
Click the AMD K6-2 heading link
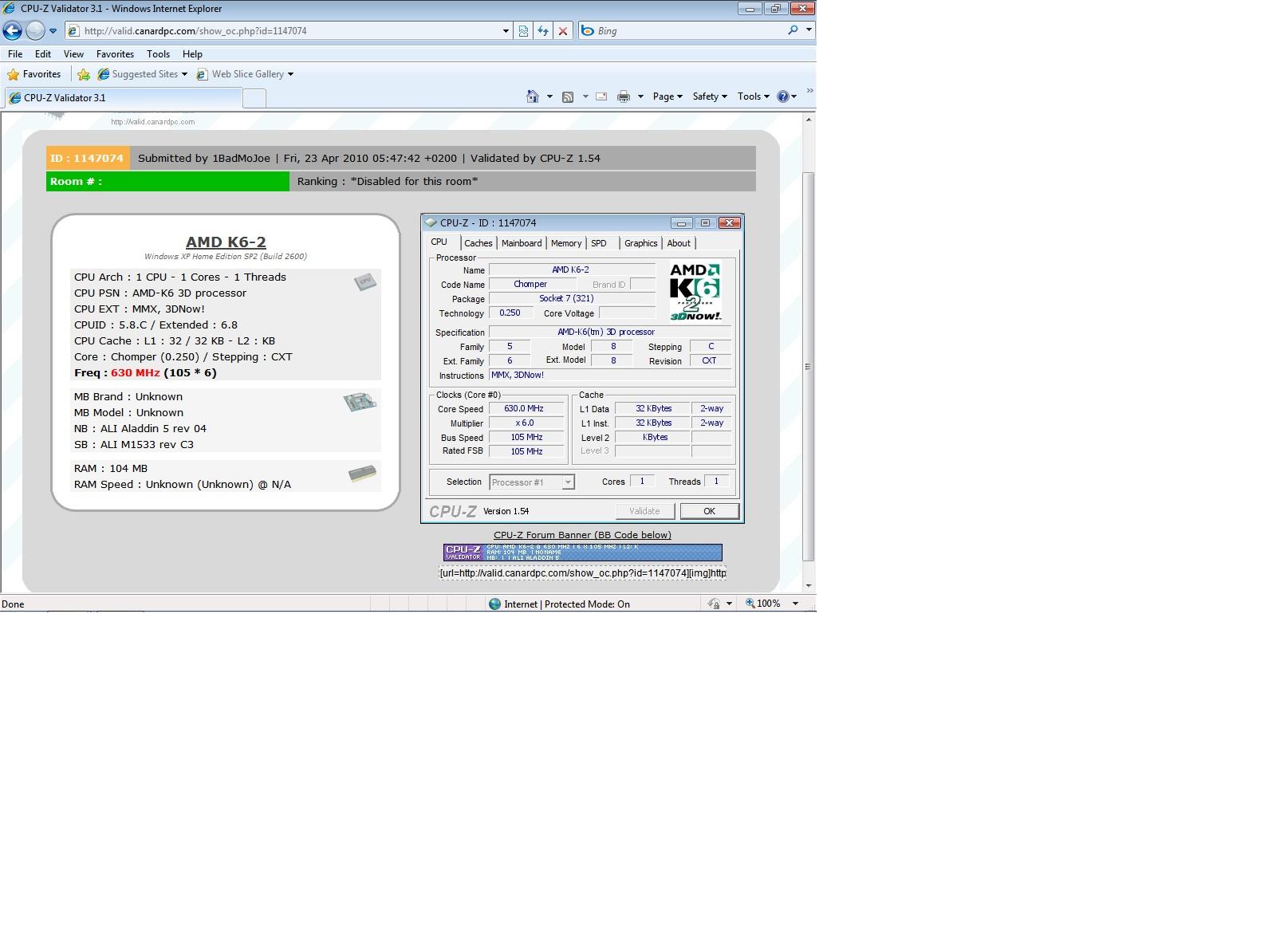226,242
